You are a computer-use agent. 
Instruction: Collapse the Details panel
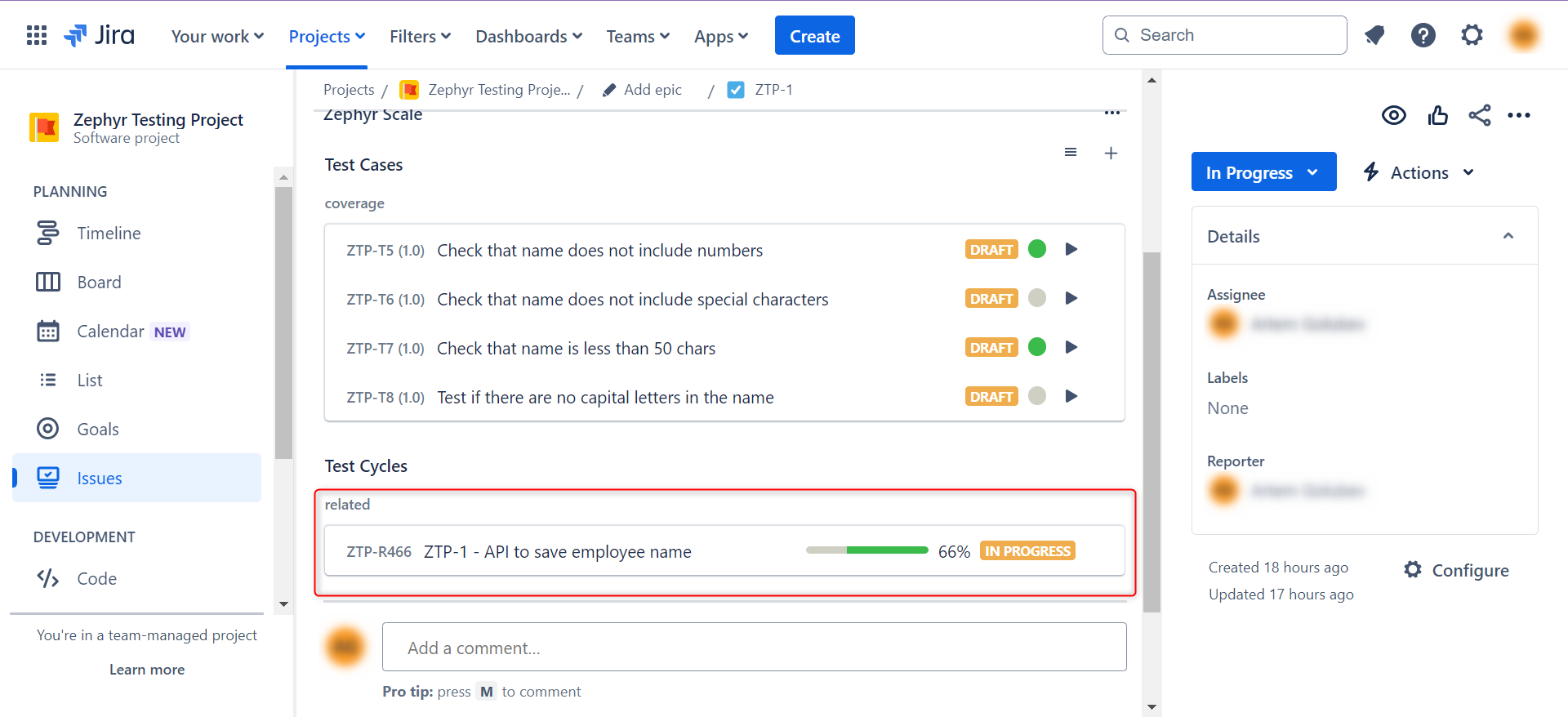(x=1508, y=236)
